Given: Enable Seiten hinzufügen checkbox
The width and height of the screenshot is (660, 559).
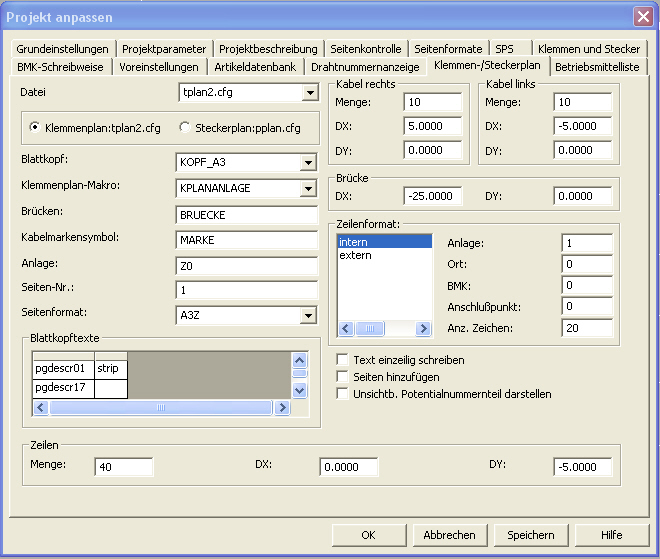Looking at the screenshot, I should [342, 377].
